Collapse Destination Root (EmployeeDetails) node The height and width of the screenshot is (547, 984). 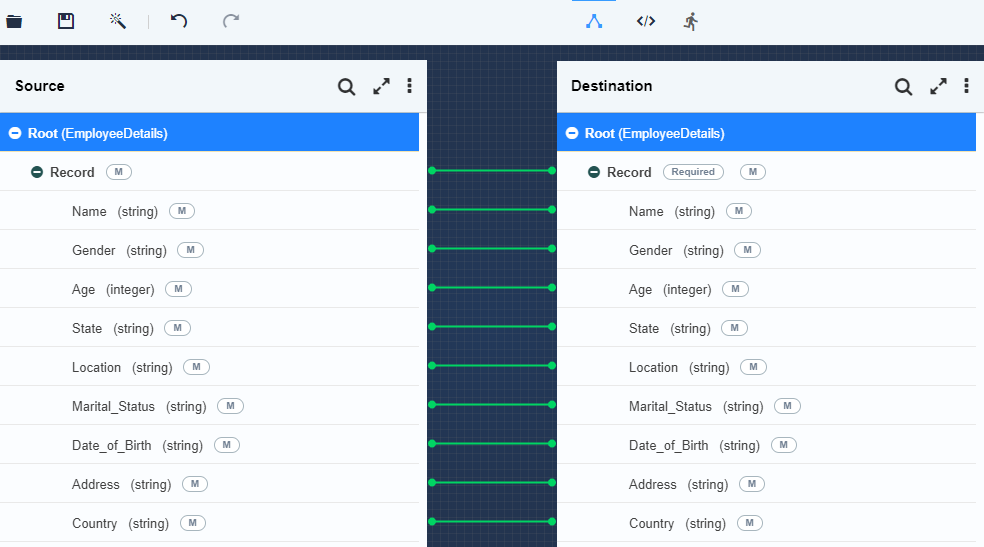(572, 133)
